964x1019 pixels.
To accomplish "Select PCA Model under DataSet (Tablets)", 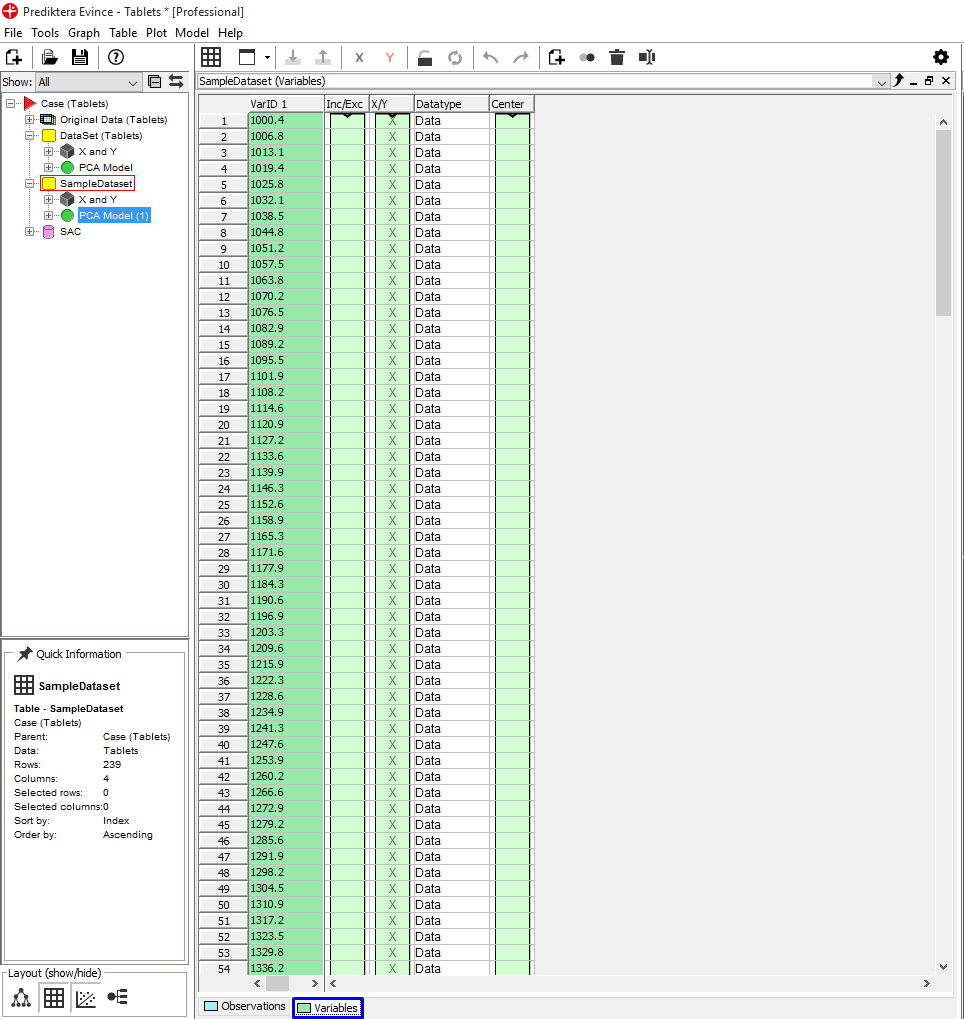I will (x=105, y=168).
